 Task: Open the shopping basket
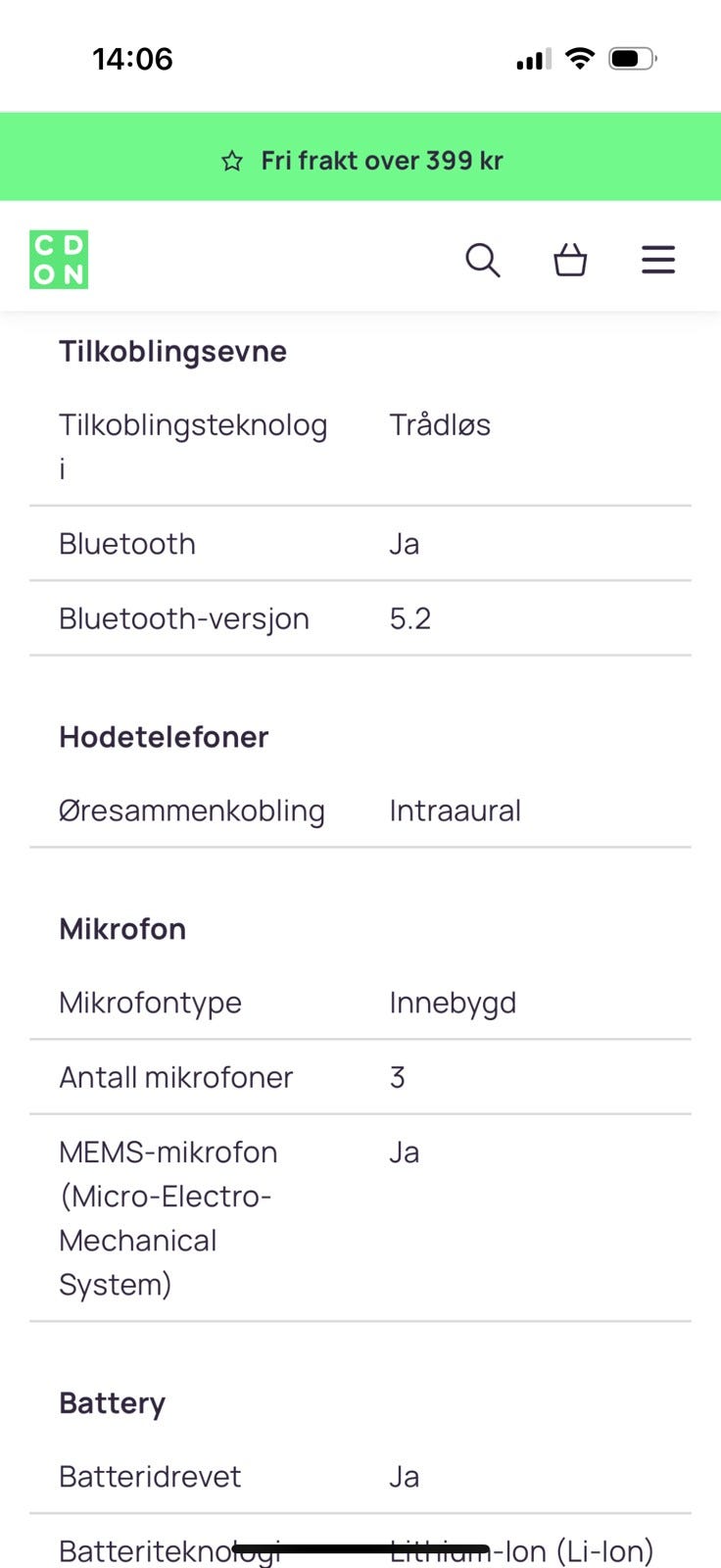pyautogui.click(x=570, y=260)
